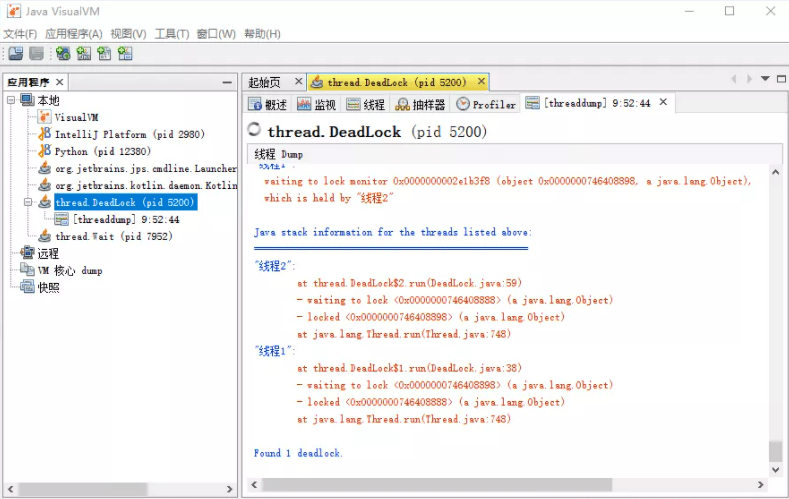Select the Python (pid 12380) node

pyautogui.click(x=103, y=151)
